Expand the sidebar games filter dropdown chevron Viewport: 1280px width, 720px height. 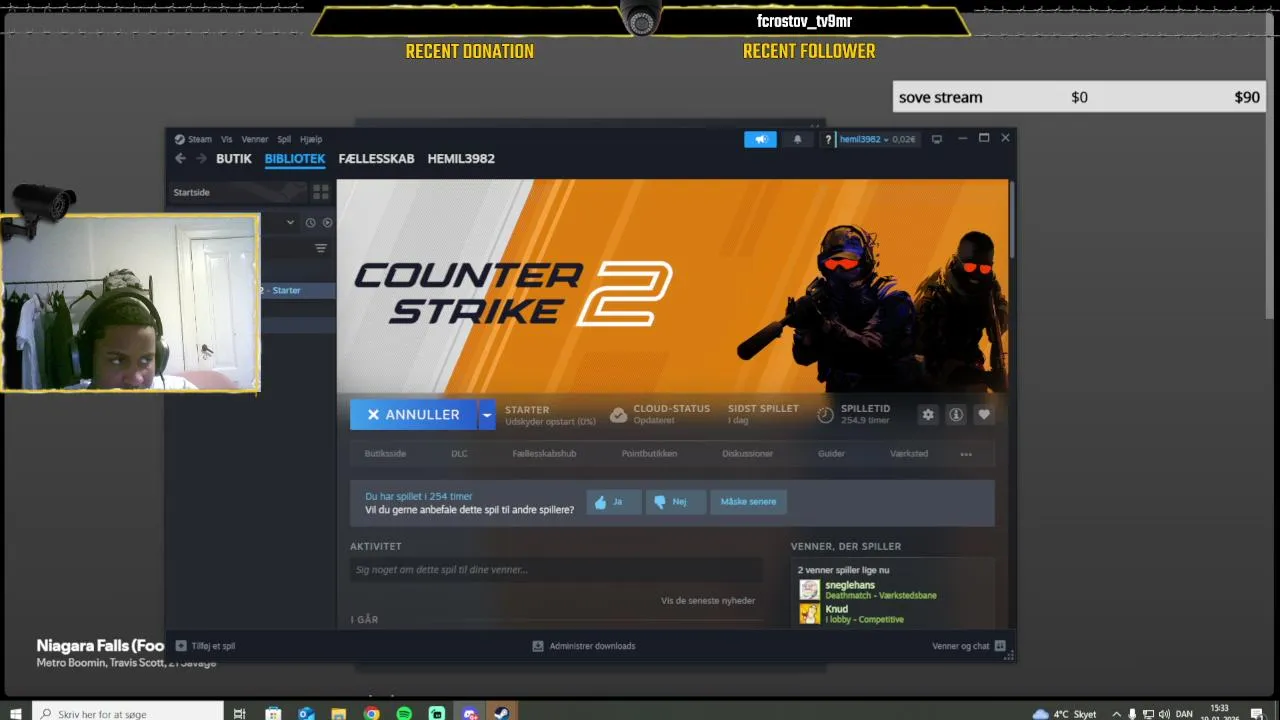point(290,222)
